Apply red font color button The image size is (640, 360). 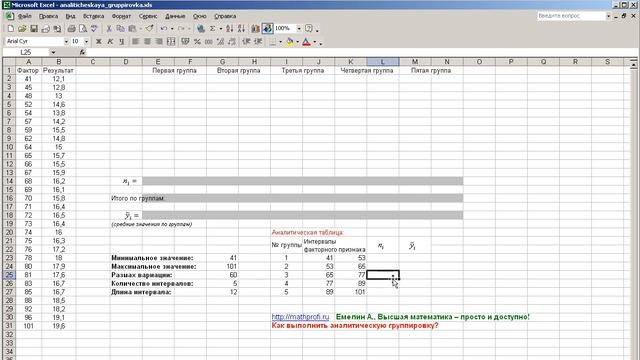[x=307, y=42]
